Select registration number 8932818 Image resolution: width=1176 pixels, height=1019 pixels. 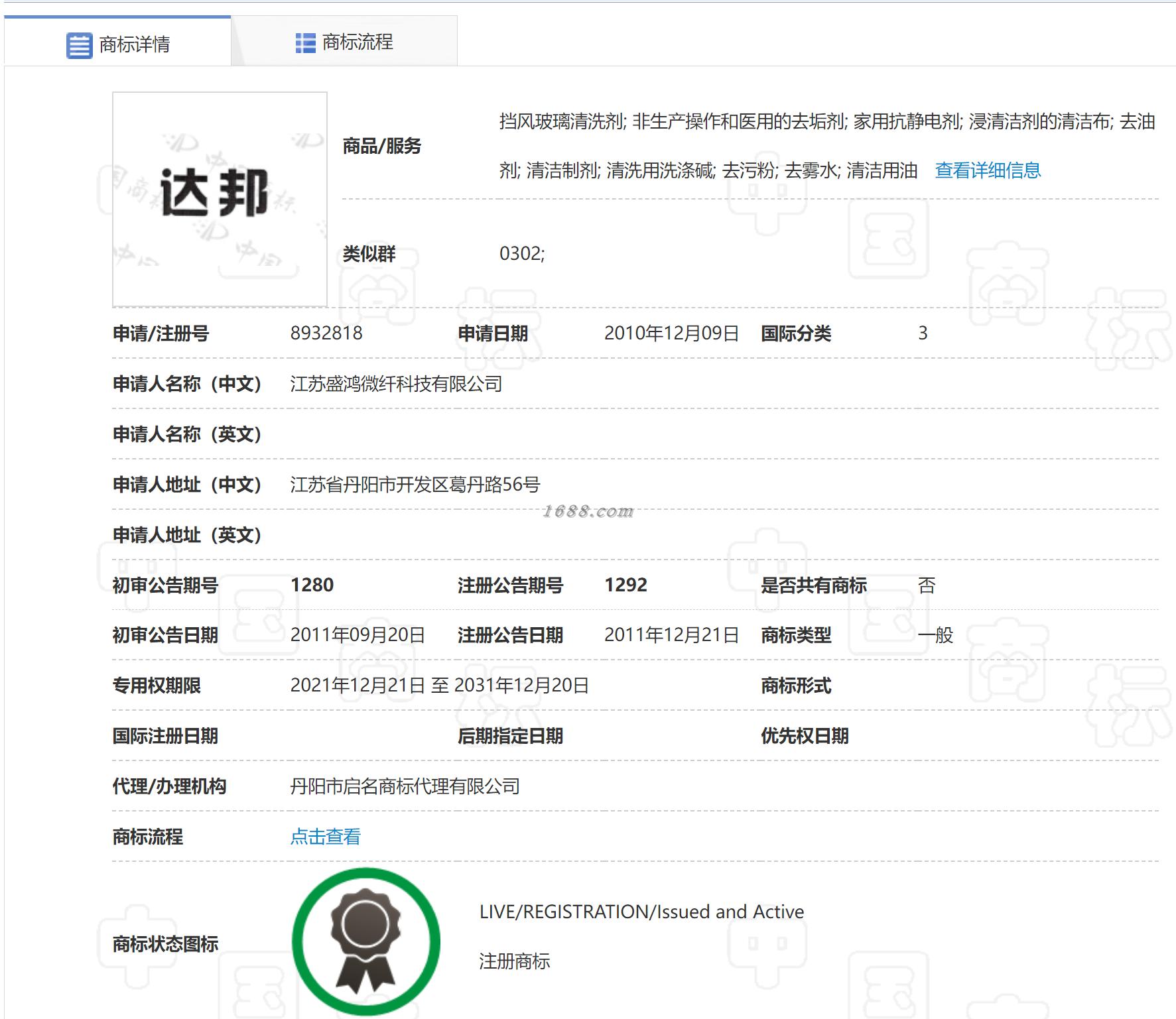[x=326, y=333]
